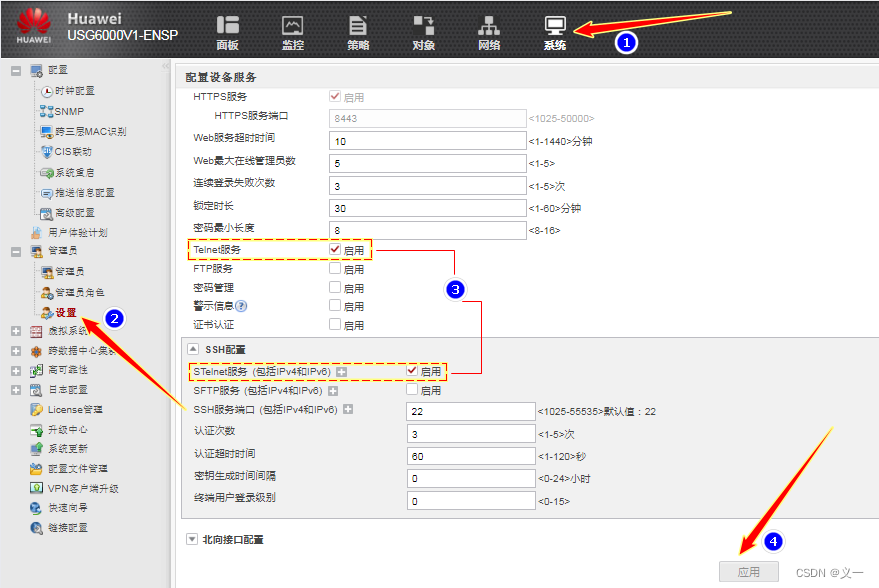Image resolution: width=879 pixels, height=588 pixels.
Task: Click the License管理 icon
Action: [36, 410]
